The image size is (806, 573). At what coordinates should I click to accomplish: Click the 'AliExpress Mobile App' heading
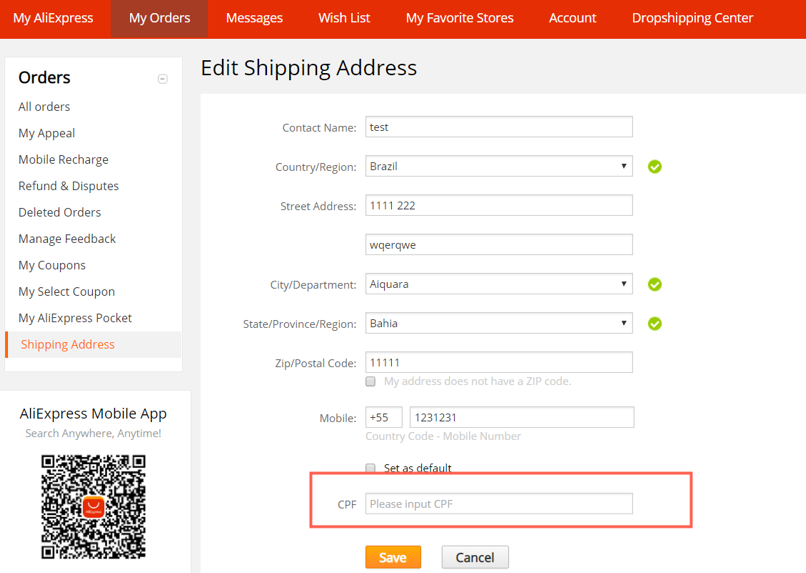click(x=93, y=414)
